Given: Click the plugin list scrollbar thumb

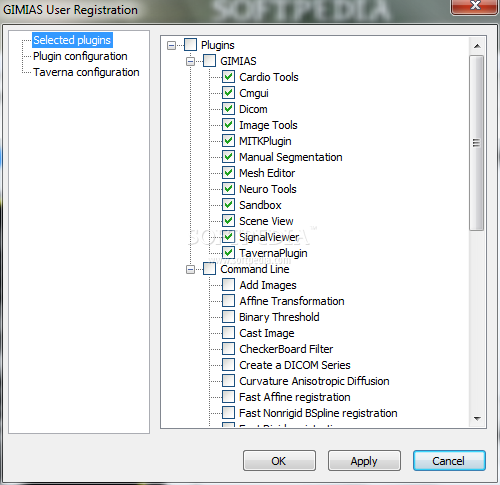Looking at the screenshot, I should click(477, 143).
